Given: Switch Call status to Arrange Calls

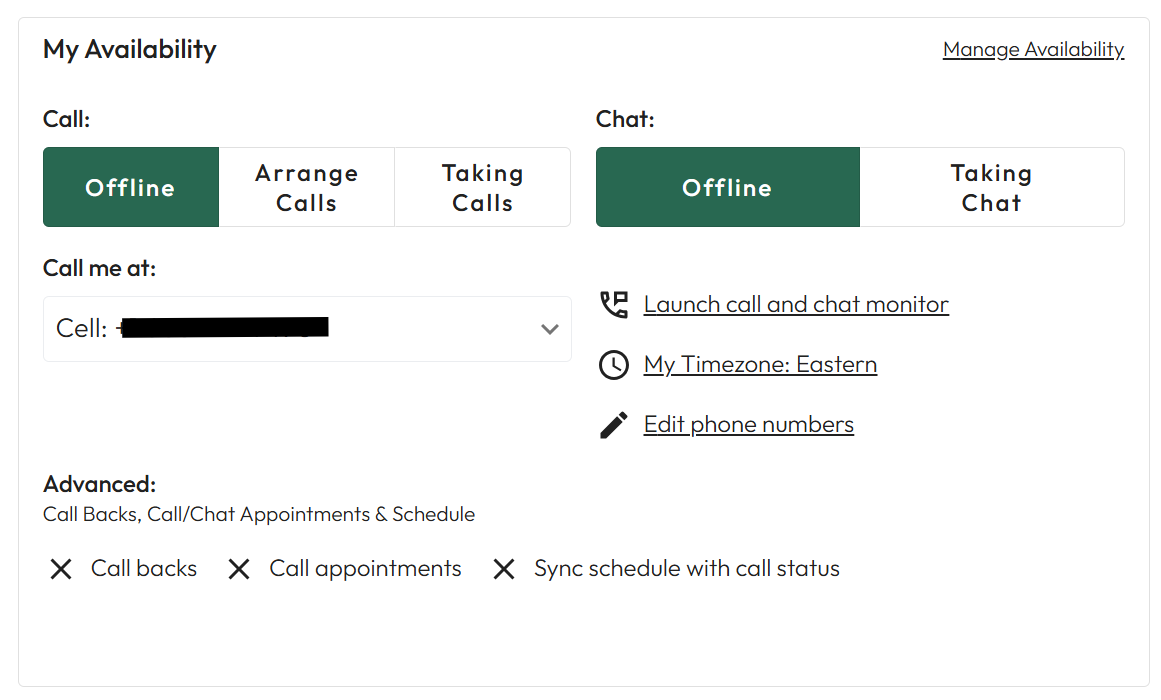Looking at the screenshot, I should coord(307,188).
